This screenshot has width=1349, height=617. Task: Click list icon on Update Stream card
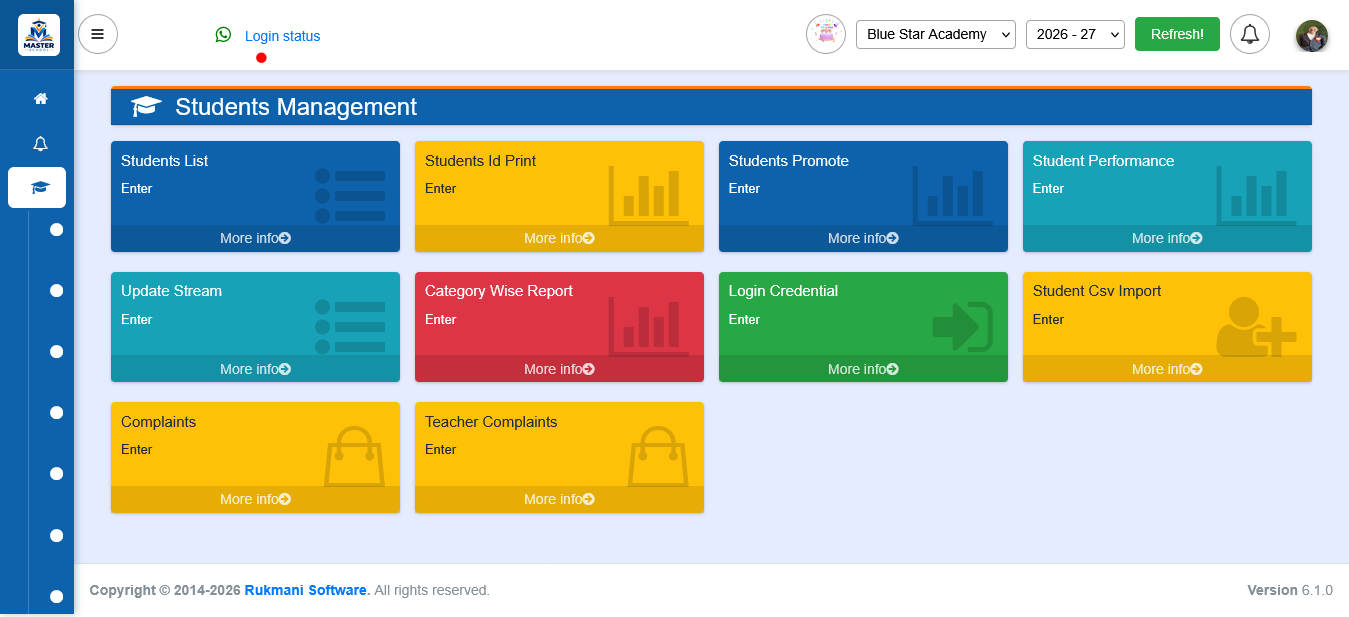click(350, 327)
